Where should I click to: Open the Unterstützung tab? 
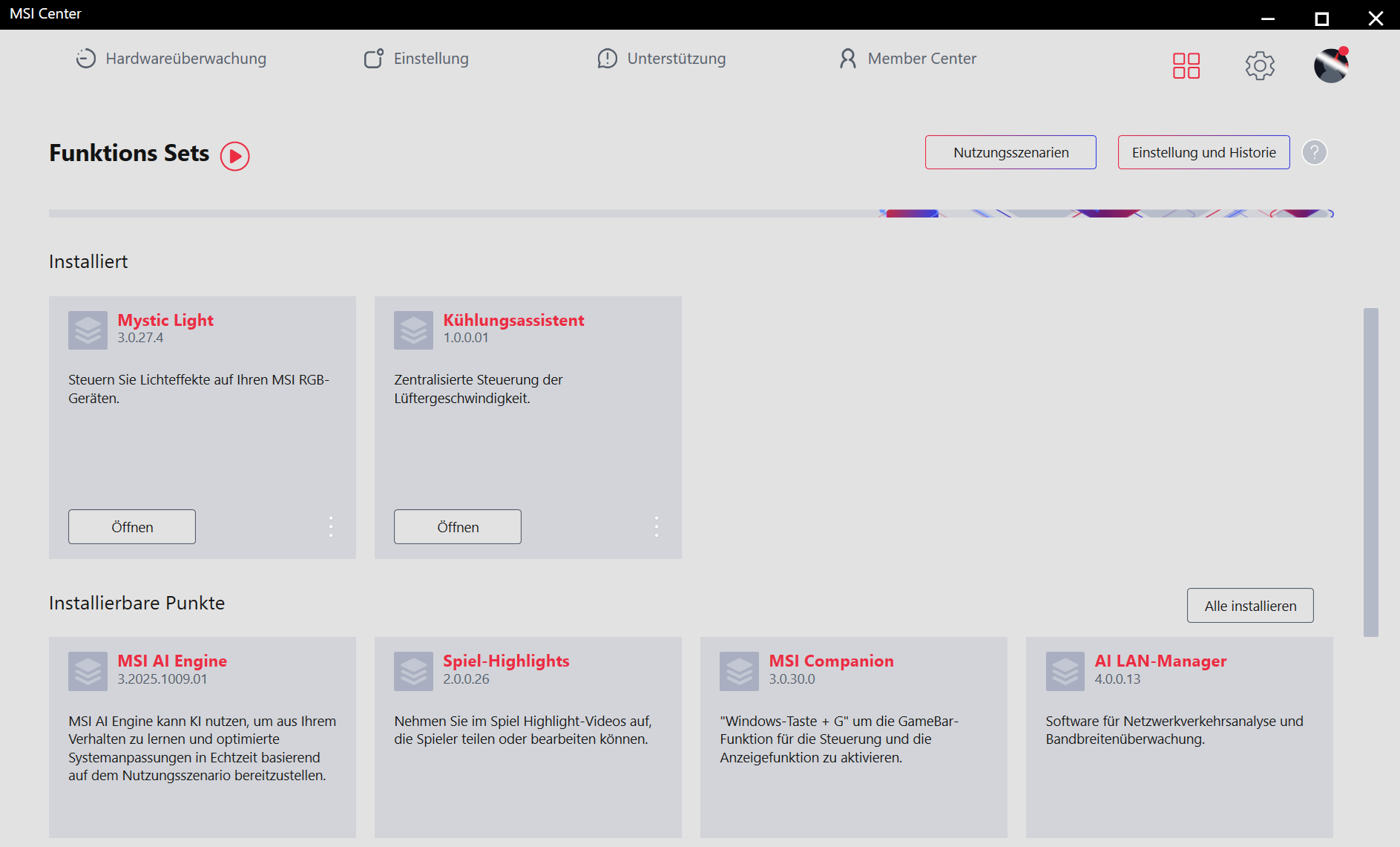coord(661,59)
